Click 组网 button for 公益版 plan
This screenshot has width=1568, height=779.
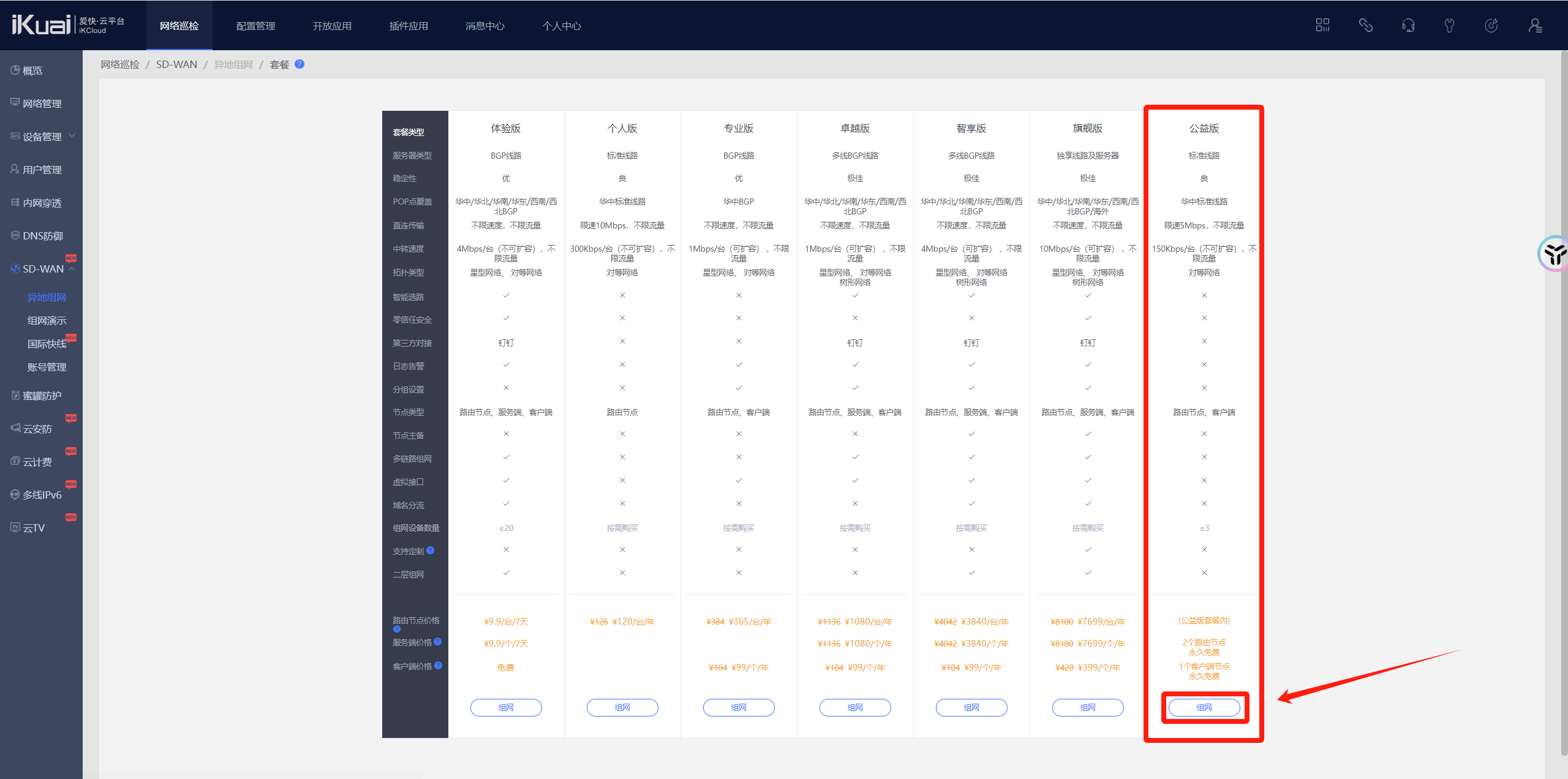(x=1204, y=707)
